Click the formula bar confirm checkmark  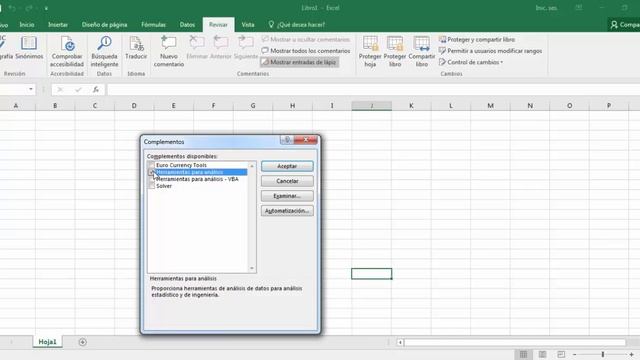pos(78,89)
